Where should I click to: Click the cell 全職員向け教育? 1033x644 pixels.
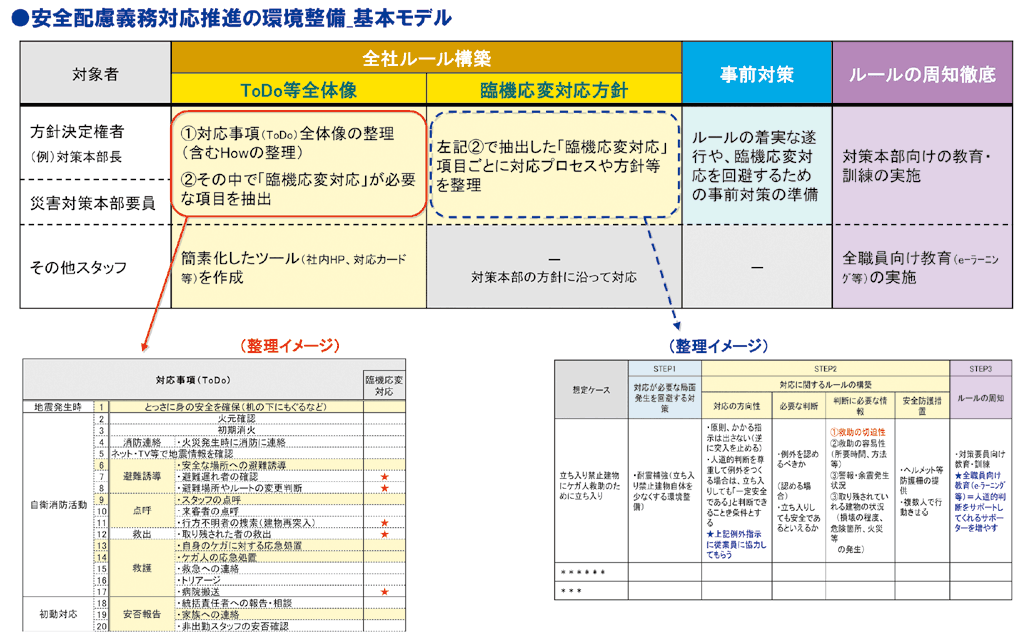[920, 267]
